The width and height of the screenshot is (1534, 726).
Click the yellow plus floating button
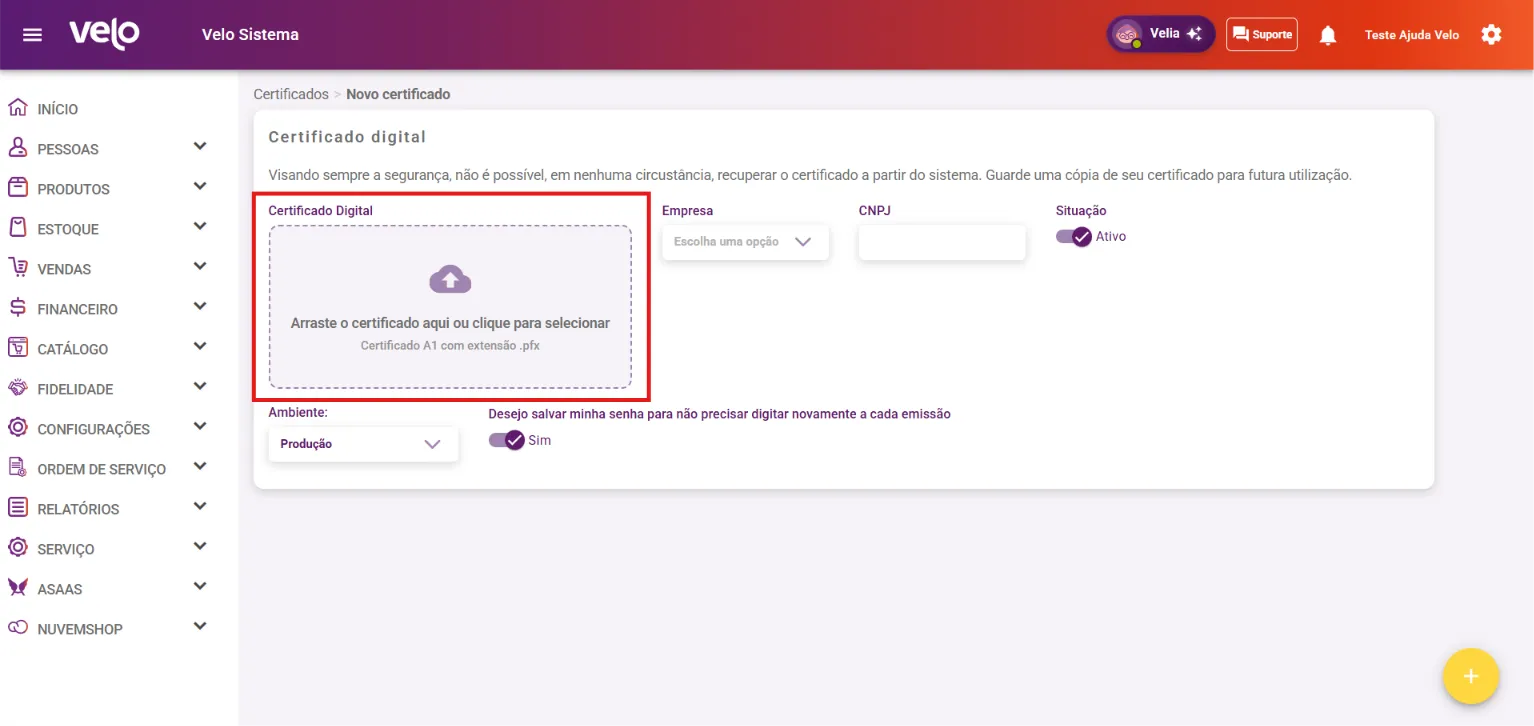coord(1471,677)
